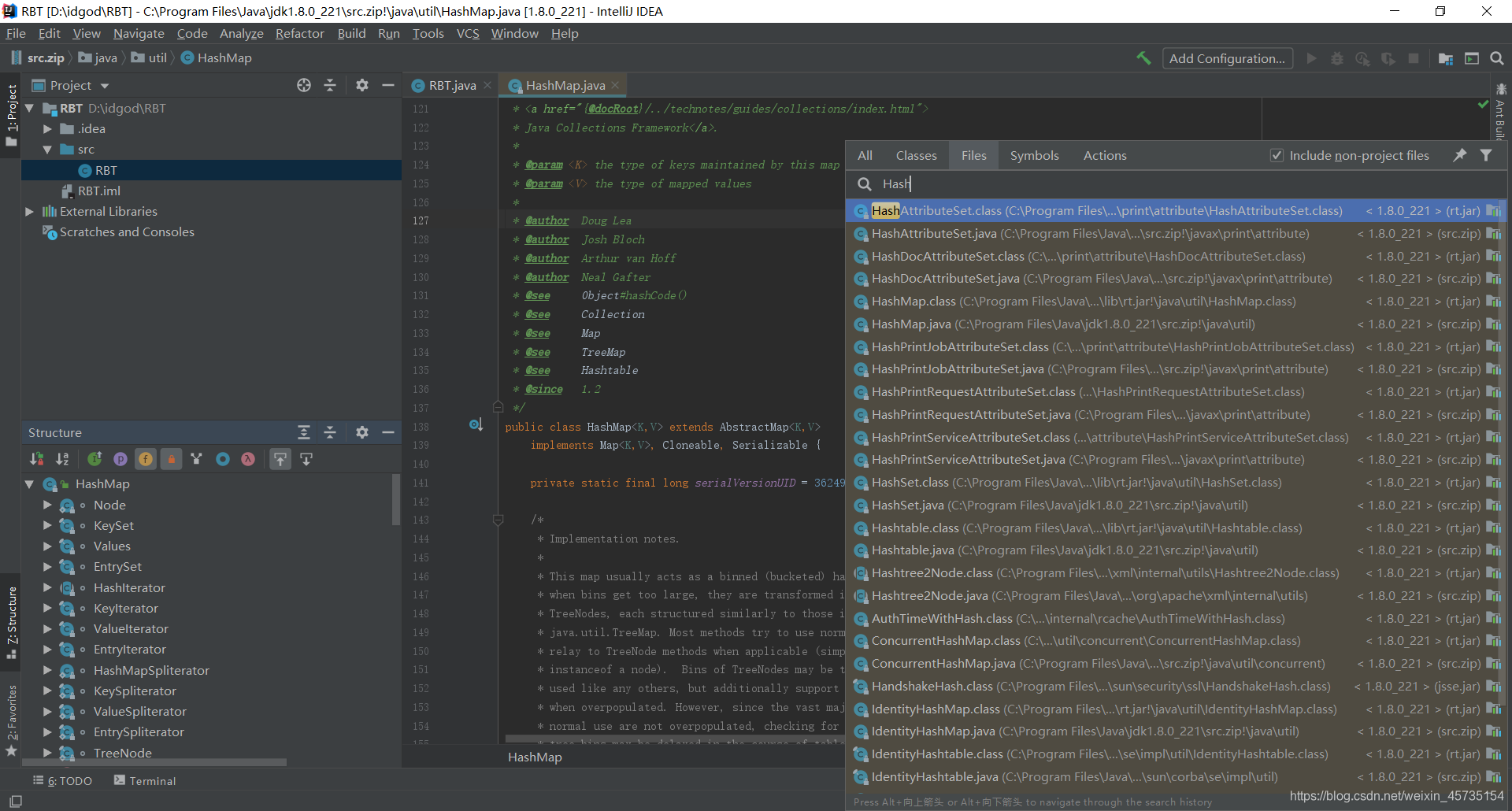
Task: Click the Run play icon in toolbar
Action: tap(1311, 58)
